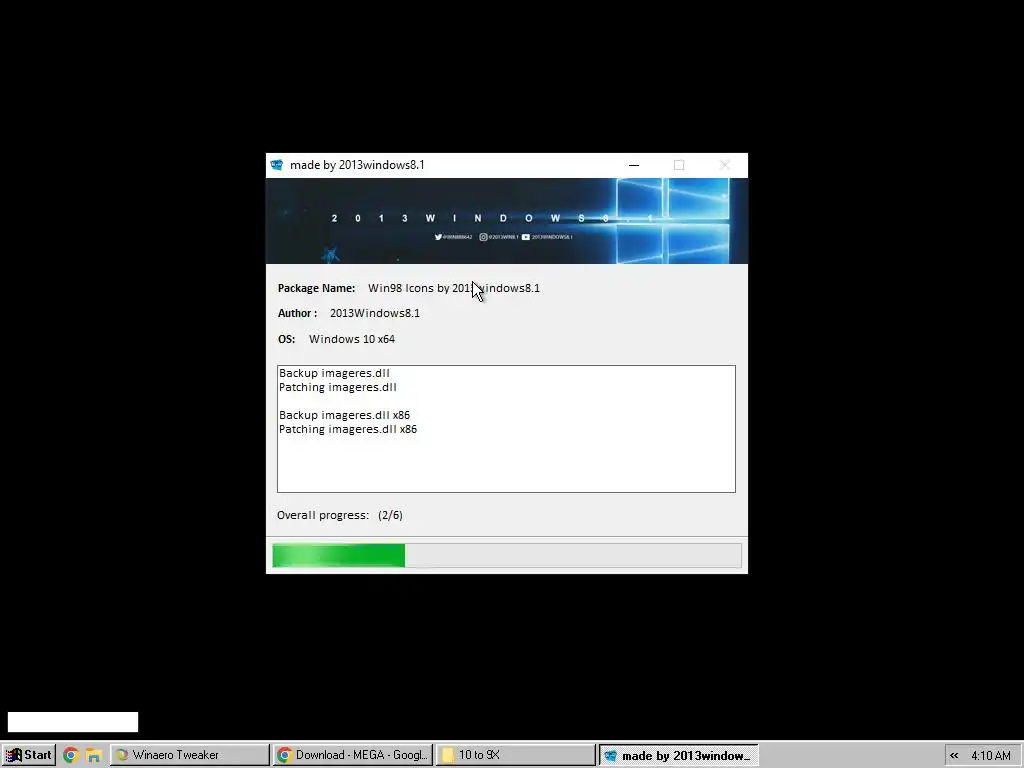Viewport: 1024px width, 768px height.
Task: Click log line "Backup imageres.dll x86"
Action: coord(344,415)
